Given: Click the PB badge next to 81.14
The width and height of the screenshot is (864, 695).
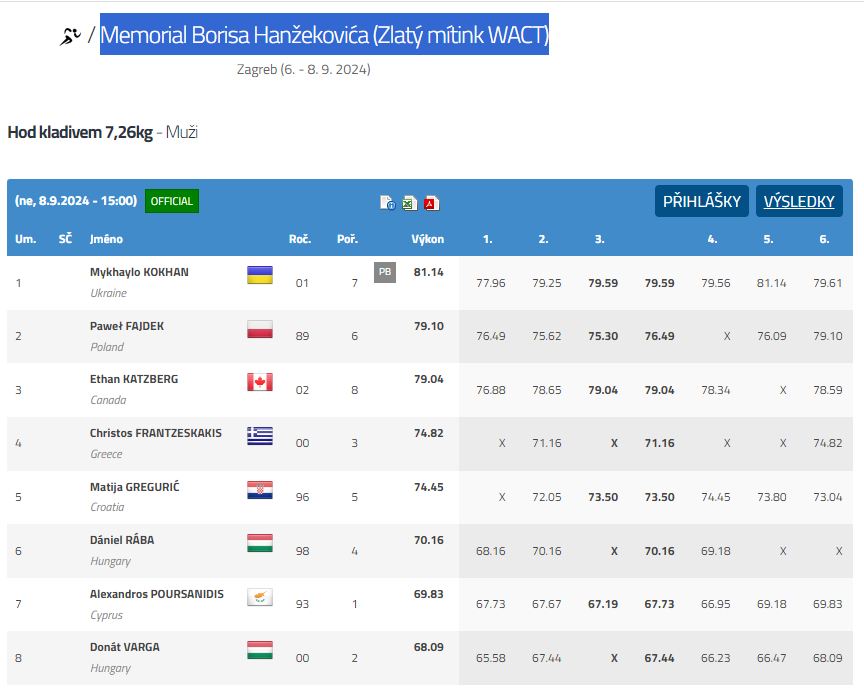Looking at the screenshot, I should click(x=385, y=272).
